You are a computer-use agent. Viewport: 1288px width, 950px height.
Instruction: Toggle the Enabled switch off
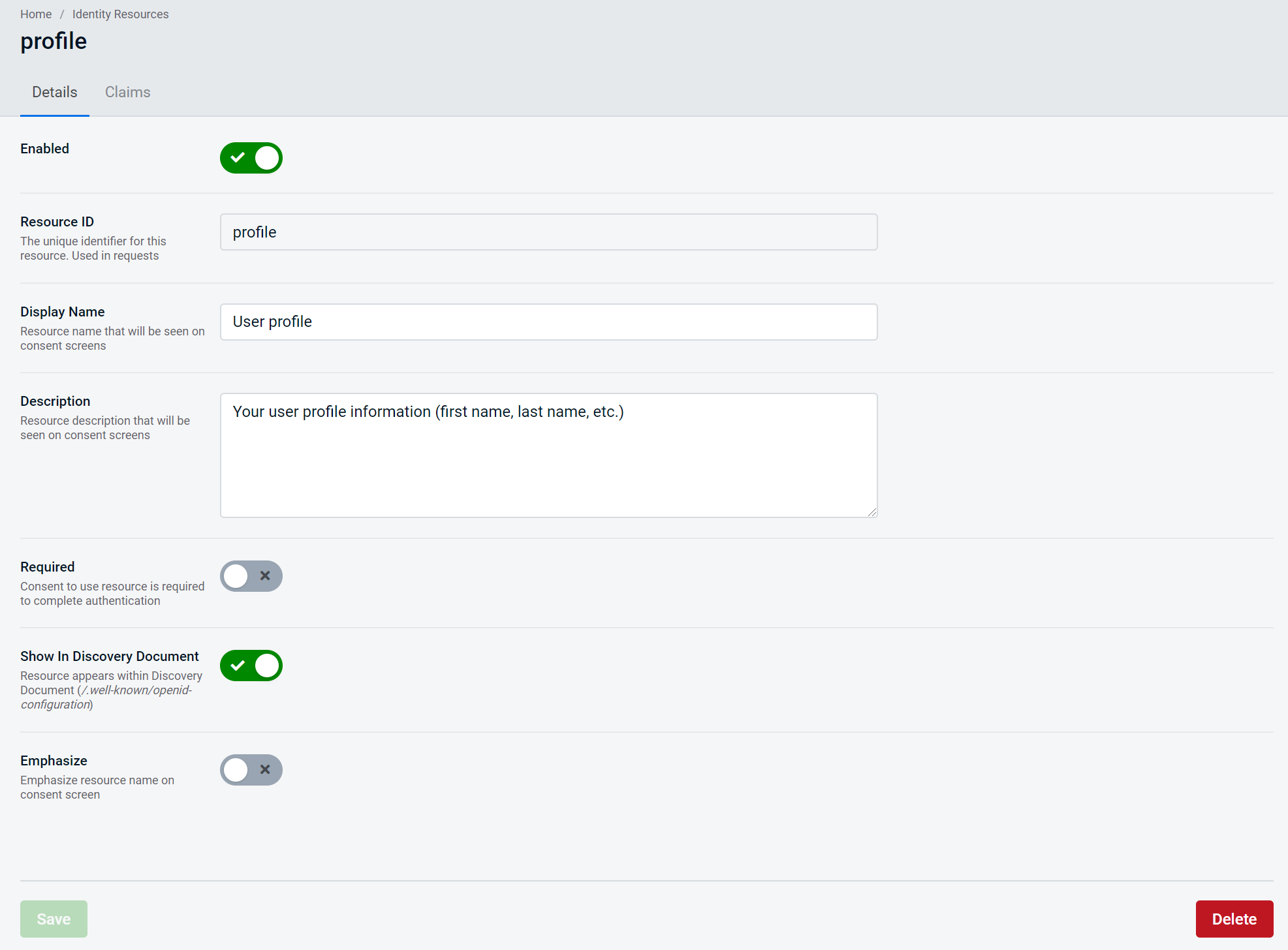pyautogui.click(x=251, y=158)
